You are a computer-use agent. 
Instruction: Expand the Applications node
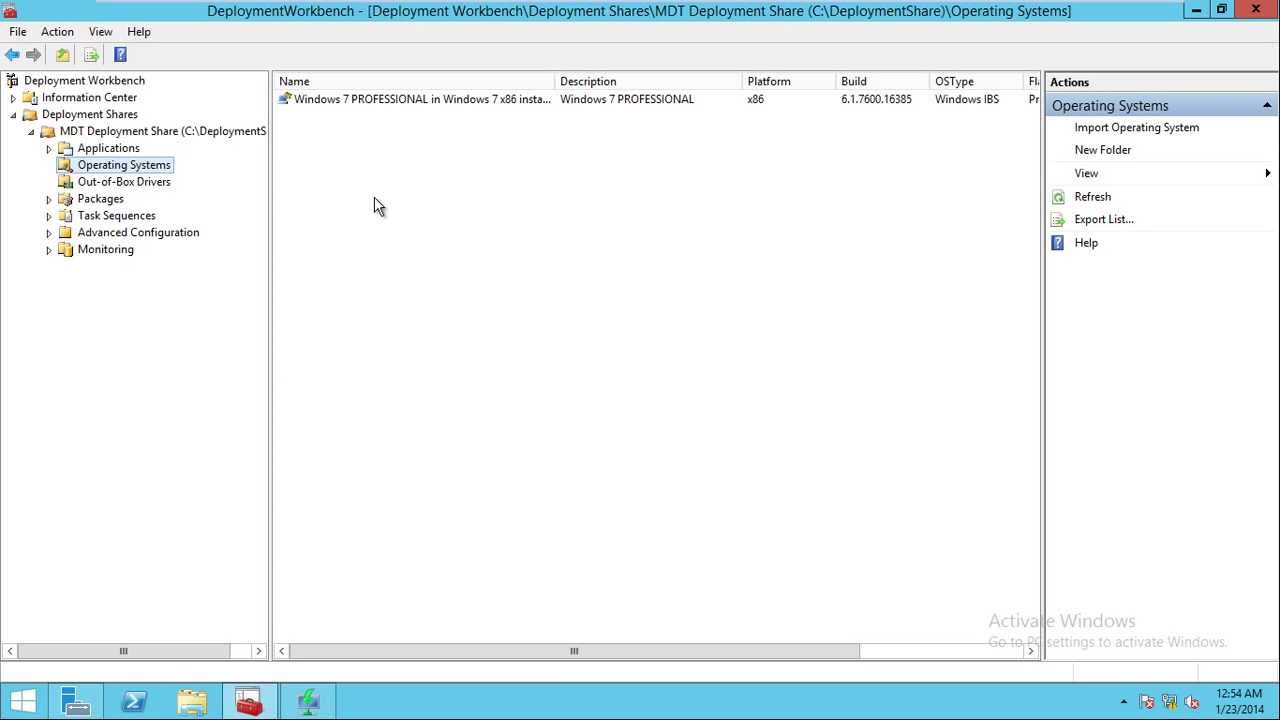(x=49, y=148)
